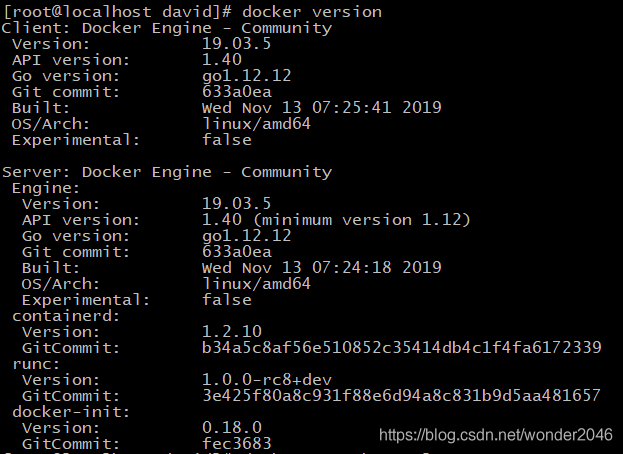Click the server Experimental false value

pyautogui.click(x=227, y=299)
